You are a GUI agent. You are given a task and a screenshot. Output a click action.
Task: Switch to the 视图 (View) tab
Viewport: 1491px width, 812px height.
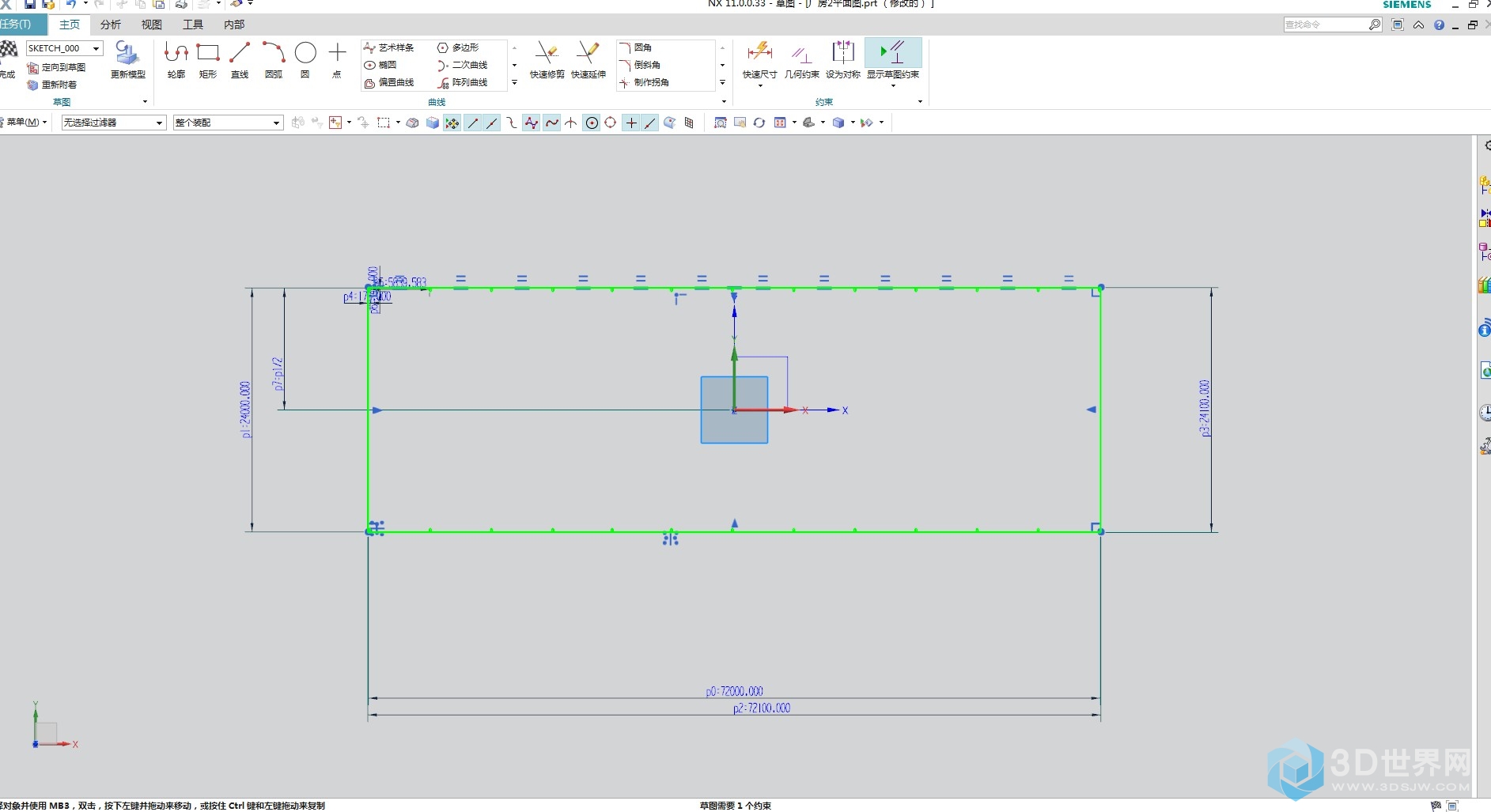(x=152, y=25)
